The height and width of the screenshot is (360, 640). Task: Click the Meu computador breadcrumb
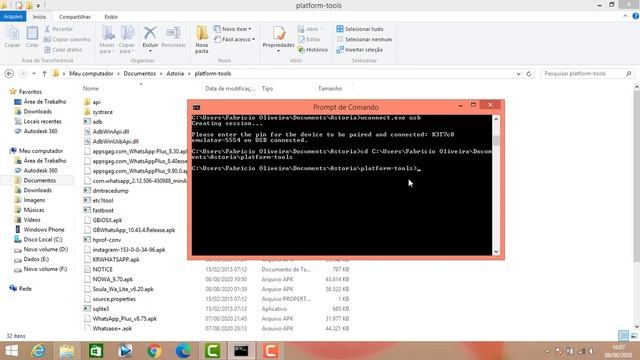coord(91,73)
